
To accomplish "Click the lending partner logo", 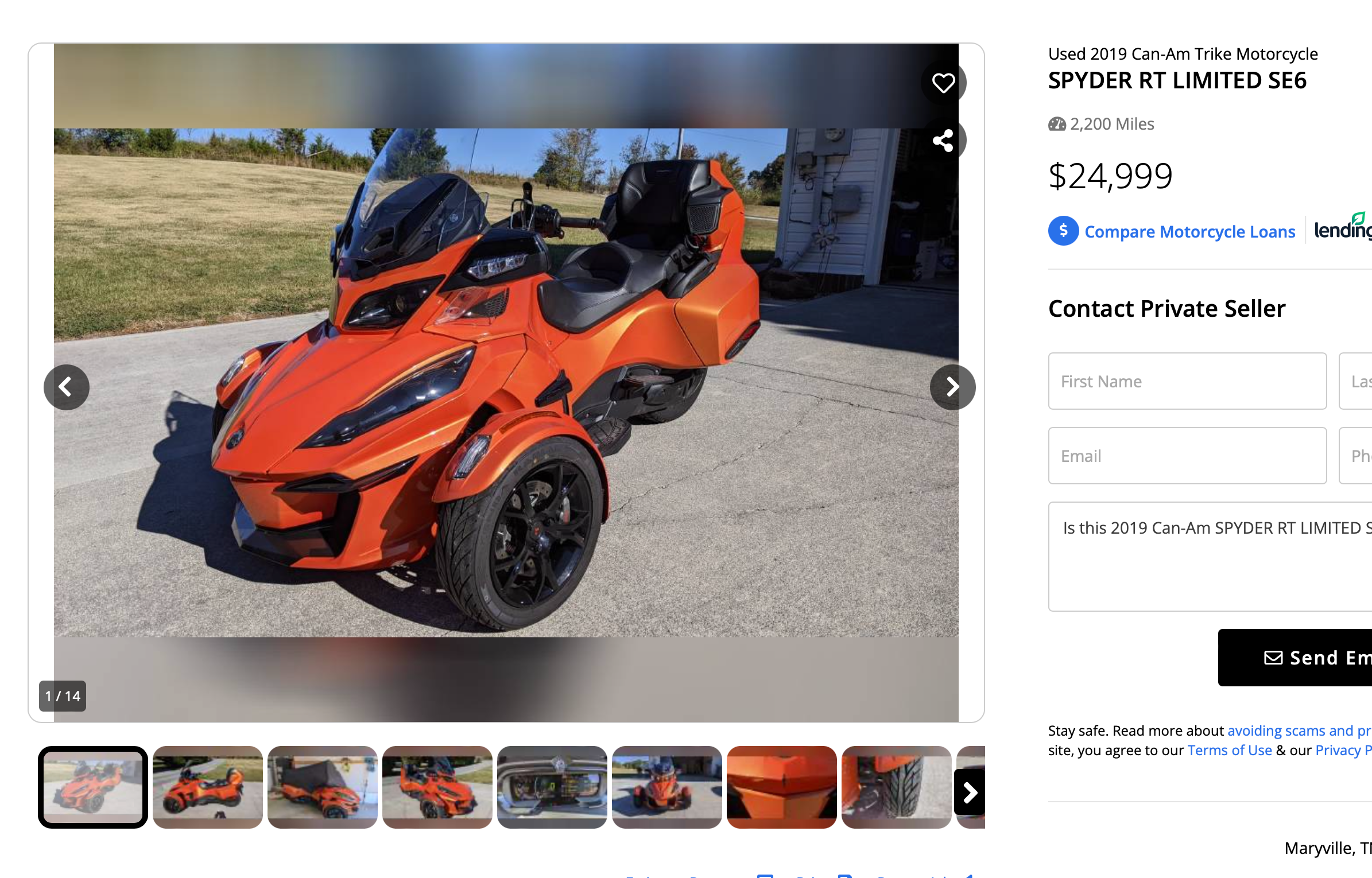I will coord(1343,227).
